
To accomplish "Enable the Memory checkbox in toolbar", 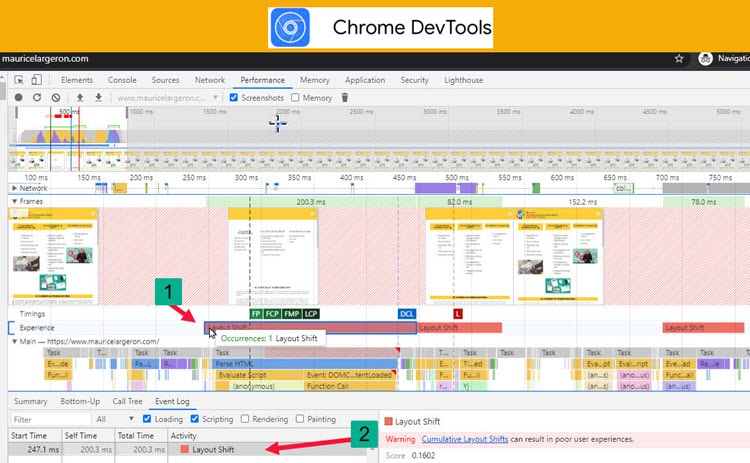I will tap(295, 98).
